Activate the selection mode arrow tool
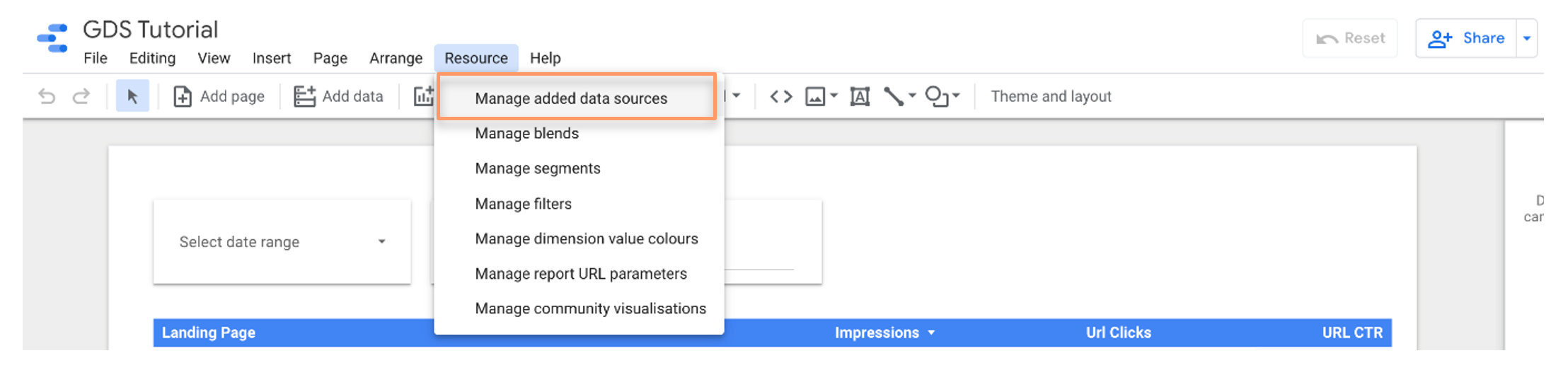The image size is (1568, 375). [132, 96]
